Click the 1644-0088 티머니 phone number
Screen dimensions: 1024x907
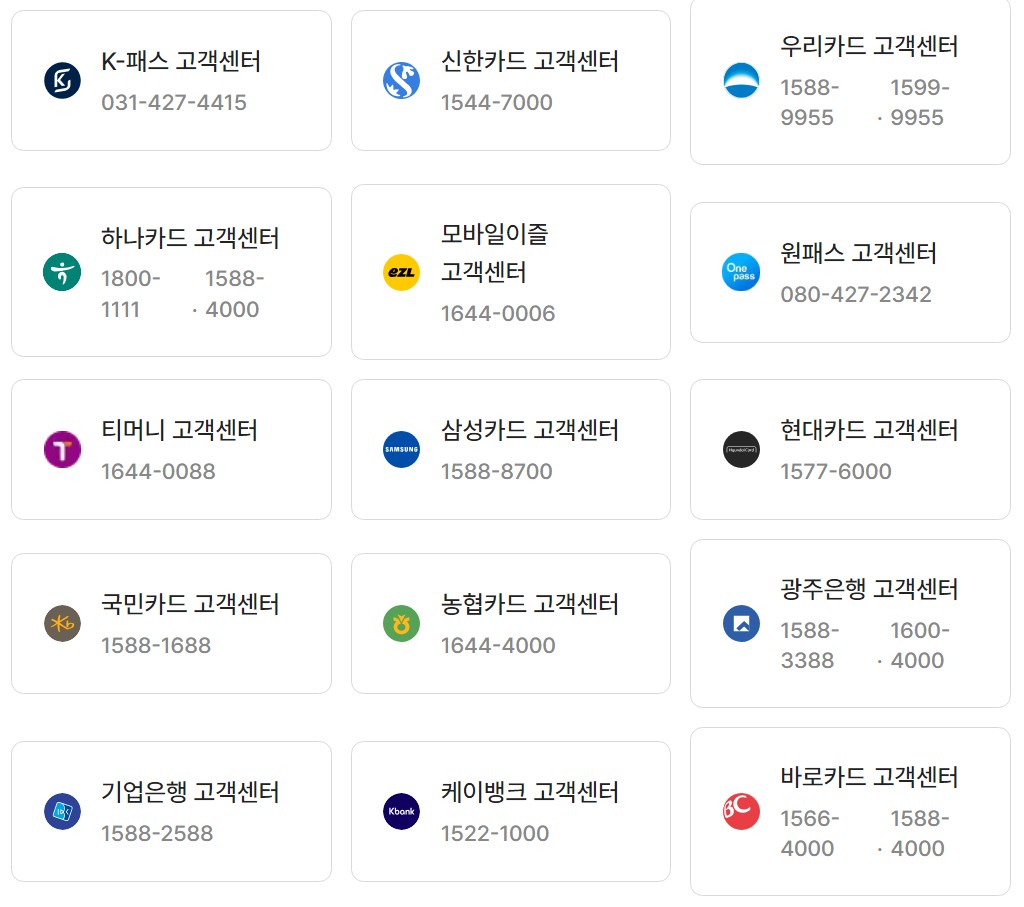[x=158, y=472]
